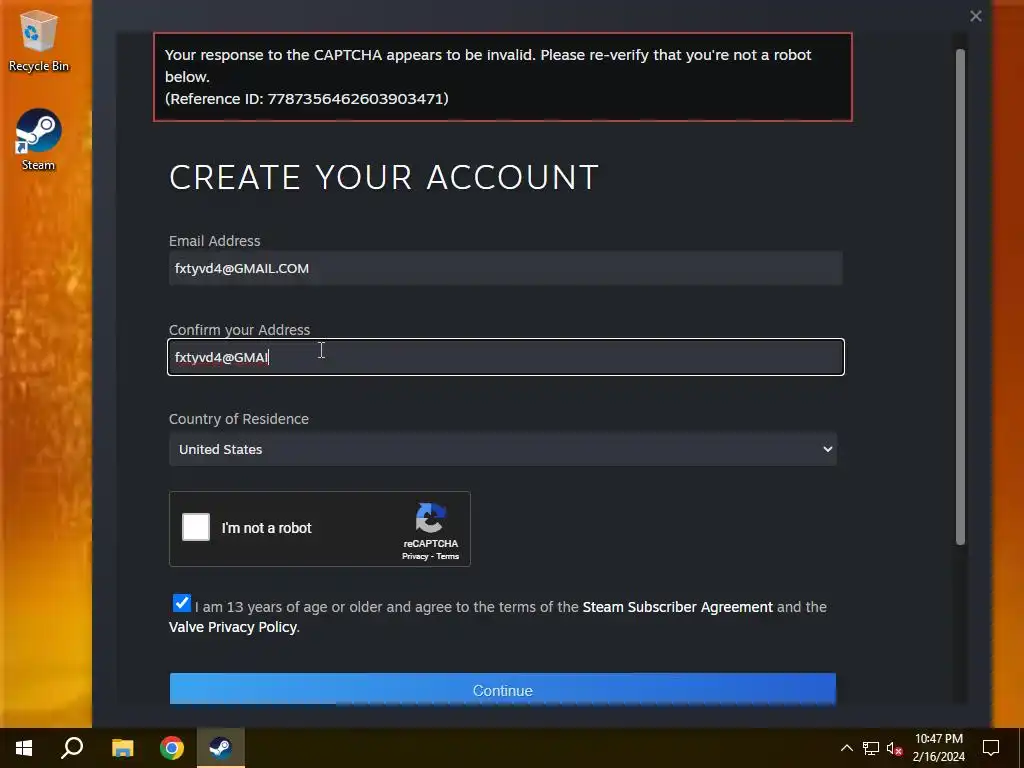
Task: Click the reCAPTCHA logo
Action: 431,518
